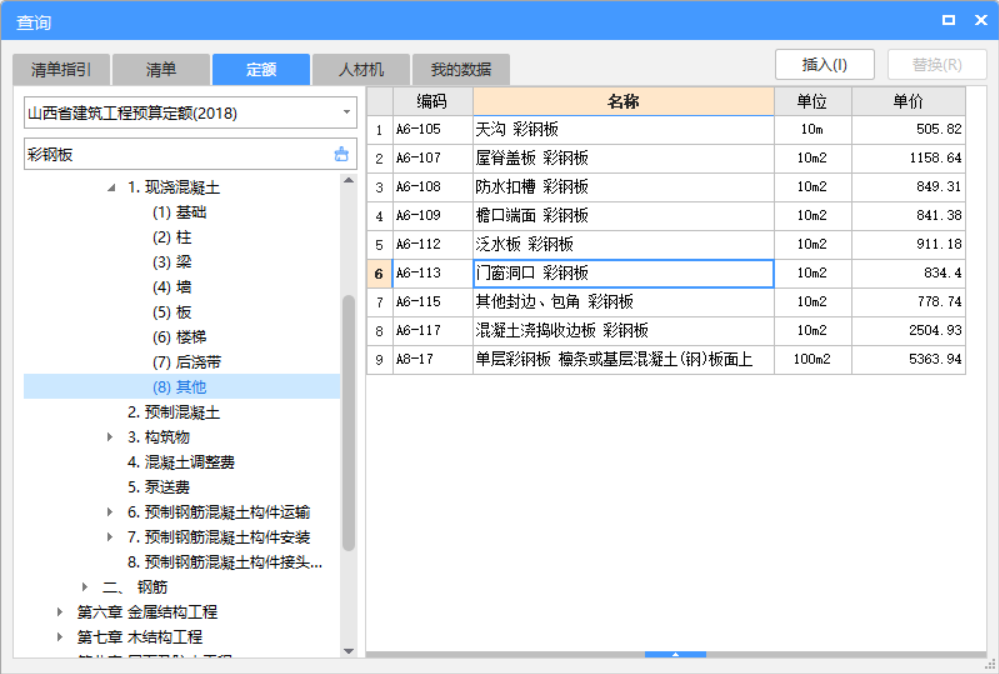999x674 pixels.
Task: Expand the 3. 构筑物 node
Action: pyautogui.click(x=110, y=437)
